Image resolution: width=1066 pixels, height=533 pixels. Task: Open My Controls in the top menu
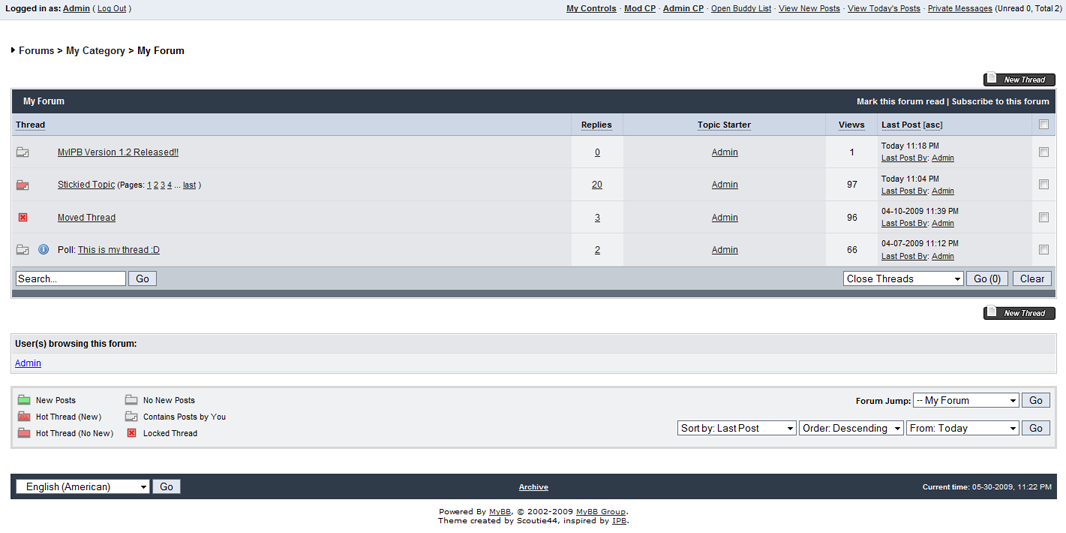tap(591, 9)
